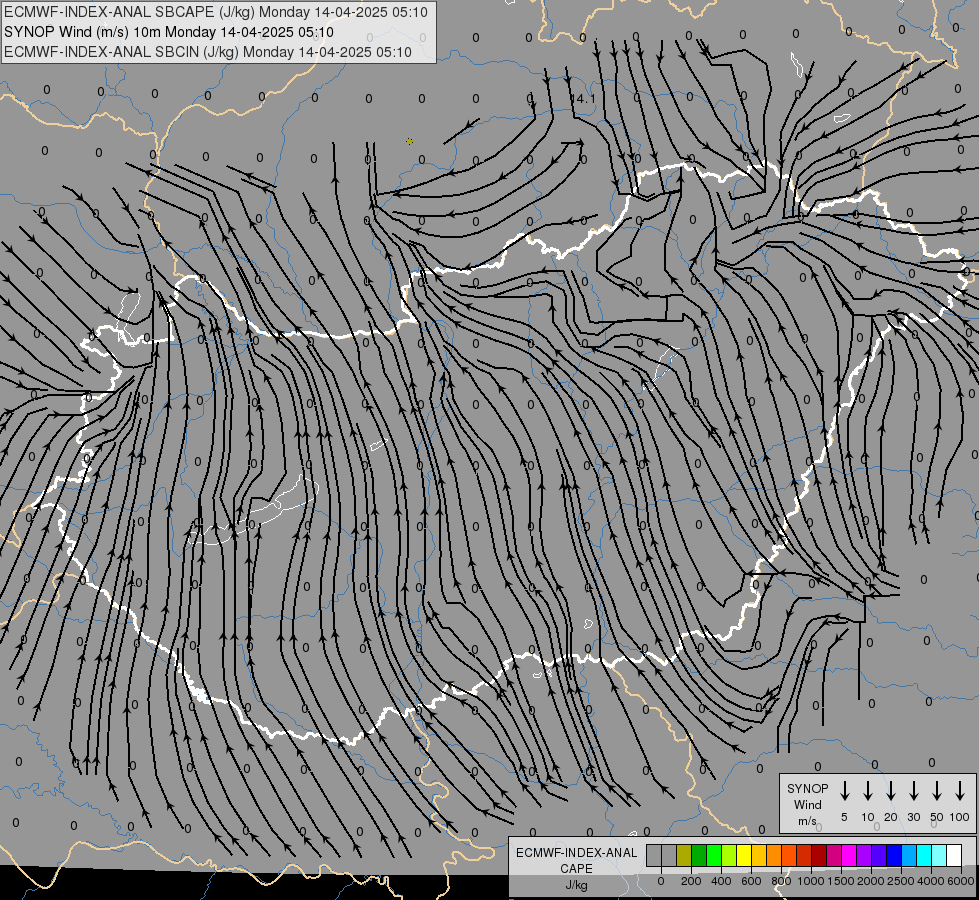This screenshot has width=979, height=900.
Task: Click the wind arrow above 5 m/s
Action: point(845,791)
